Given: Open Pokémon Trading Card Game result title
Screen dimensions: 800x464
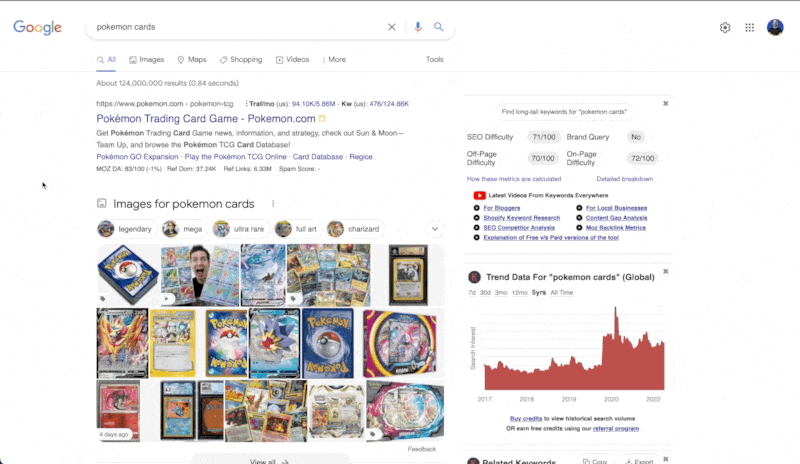Looking at the screenshot, I should coord(206,119).
